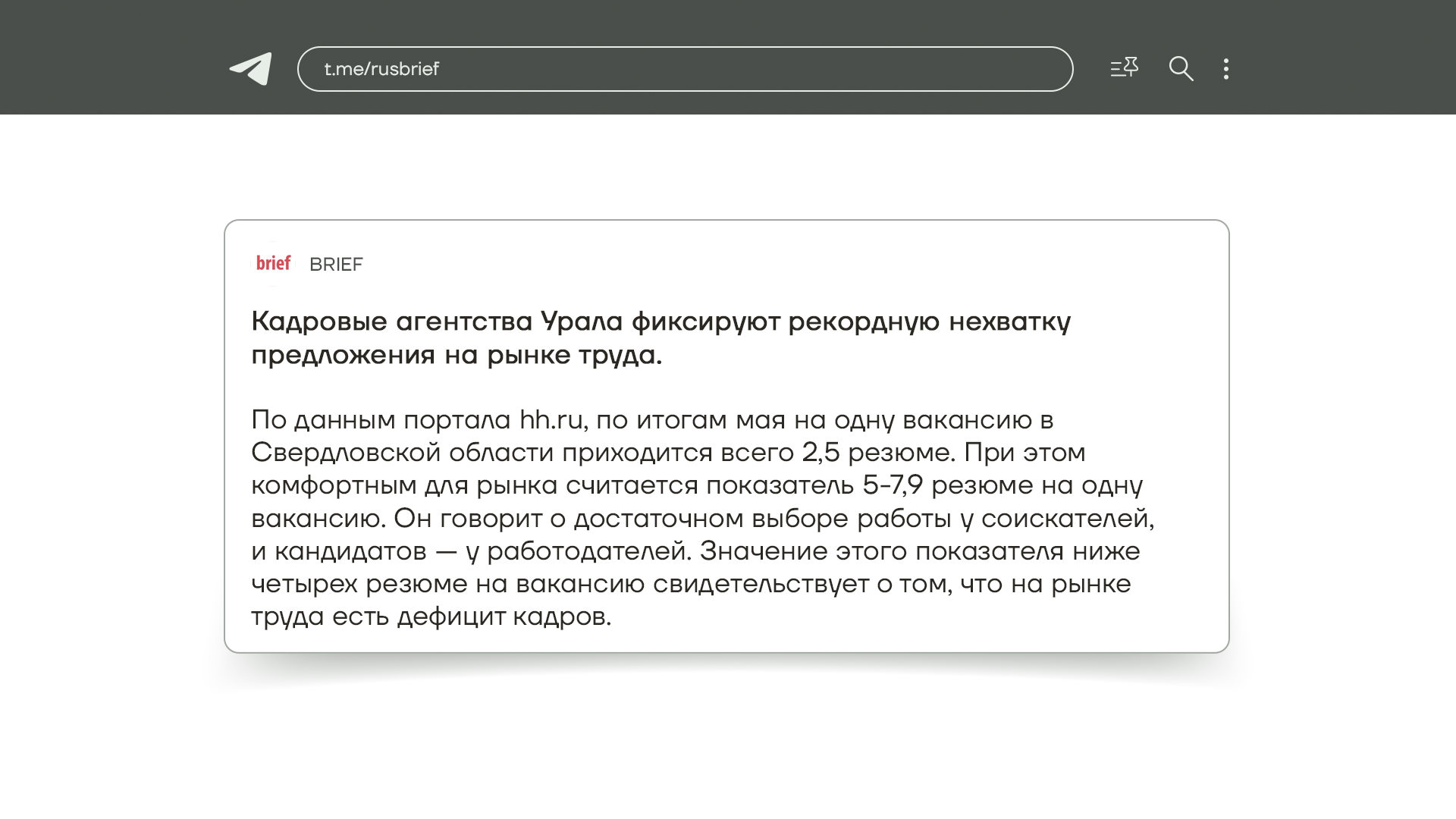This screenshot has width=1456, height=819.
Task: Click the sentence starting with Он говорит
Action: click(467, 519)
